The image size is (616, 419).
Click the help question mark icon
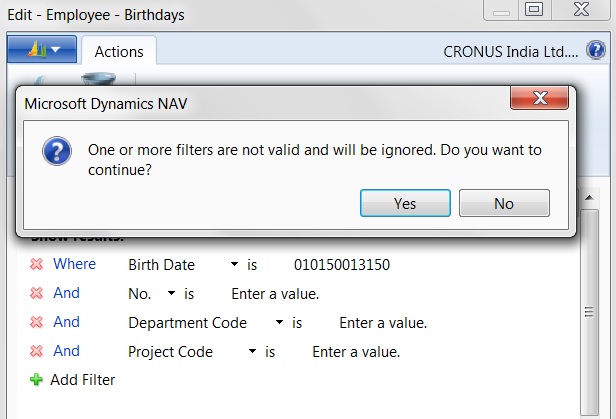(x=596, y=50)
